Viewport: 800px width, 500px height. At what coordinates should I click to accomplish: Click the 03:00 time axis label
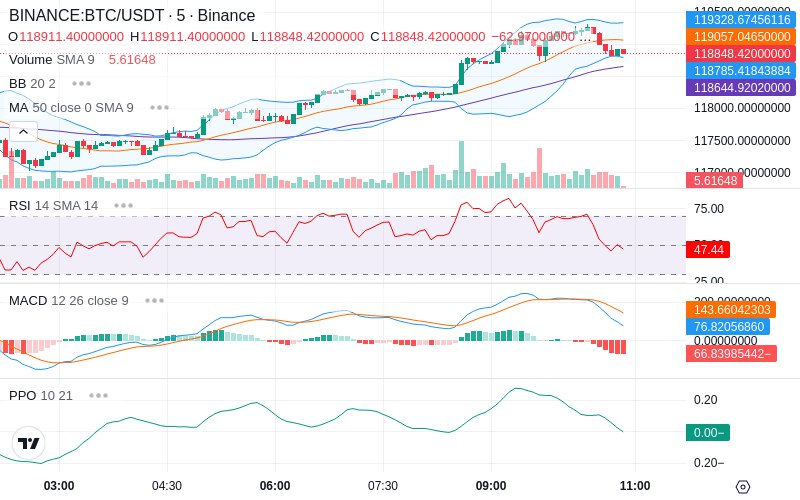tap(59, 486)
